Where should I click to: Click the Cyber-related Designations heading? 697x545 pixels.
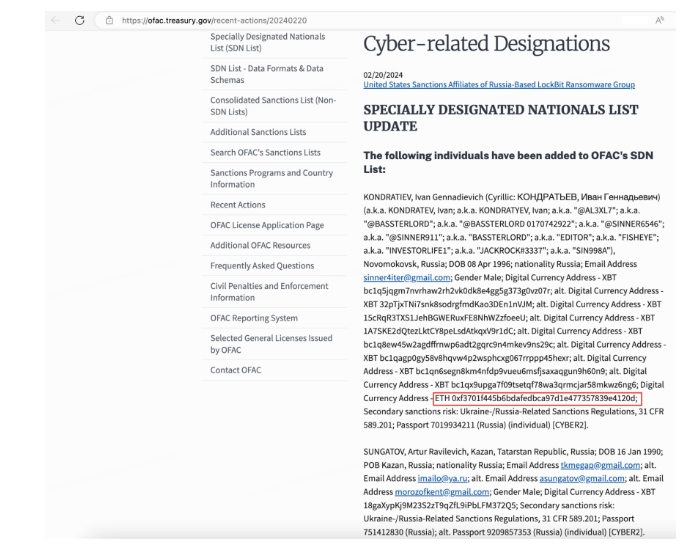pyautogui.click(x=486, y=44)
